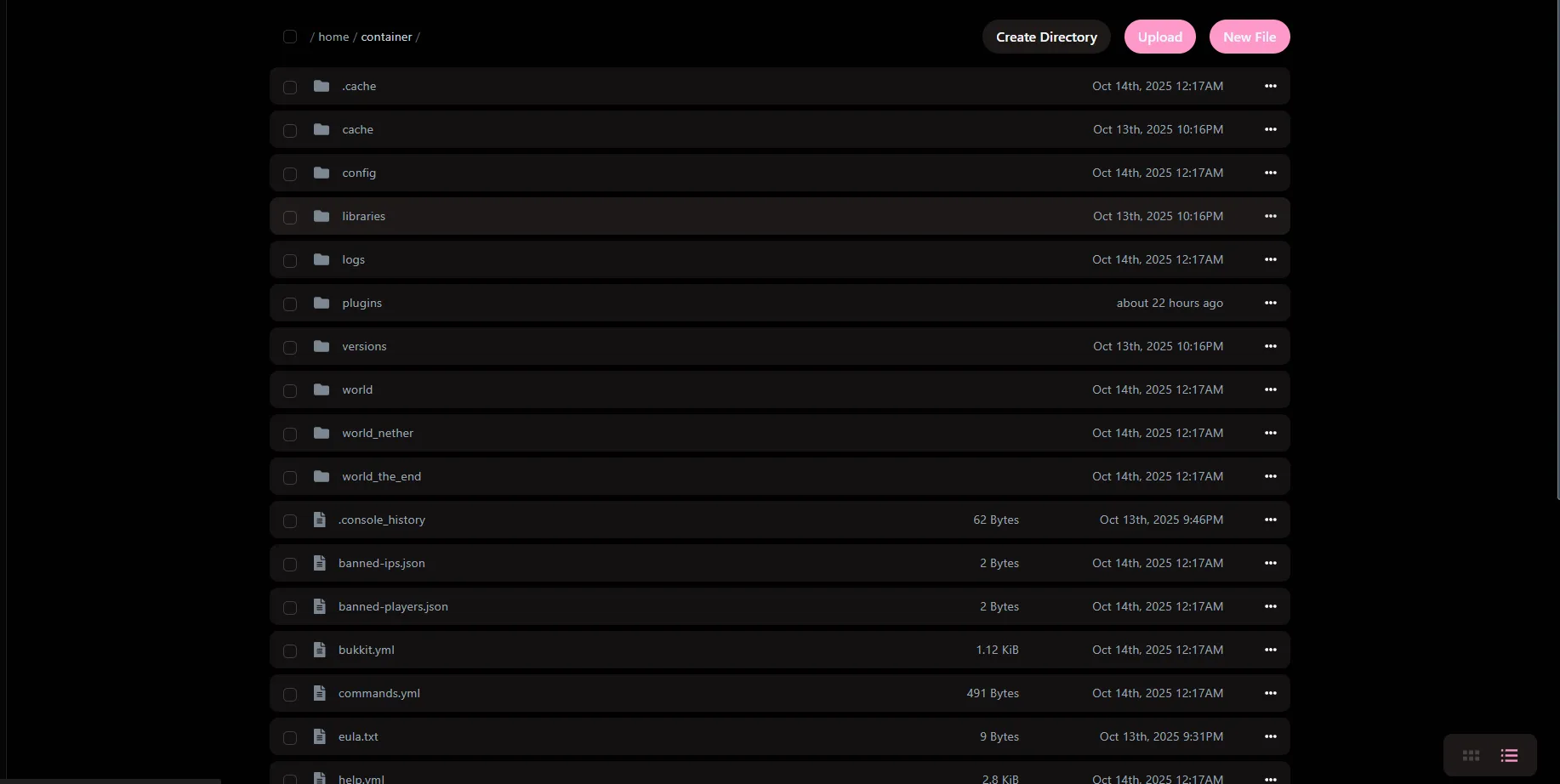The image size is (1560, 784).
Task: Click the New File button
Action: [1249, 37]
